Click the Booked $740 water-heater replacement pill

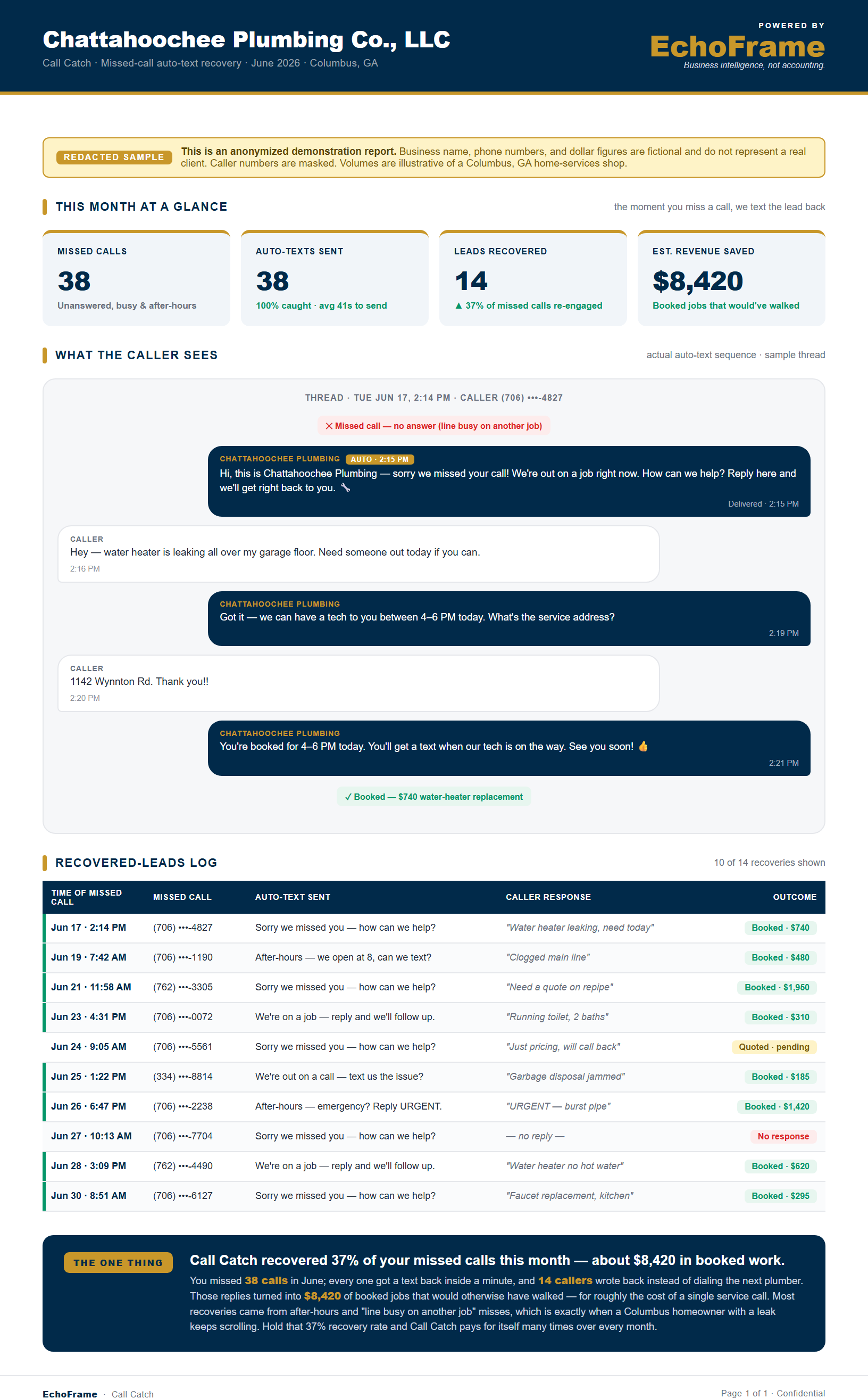433,797
